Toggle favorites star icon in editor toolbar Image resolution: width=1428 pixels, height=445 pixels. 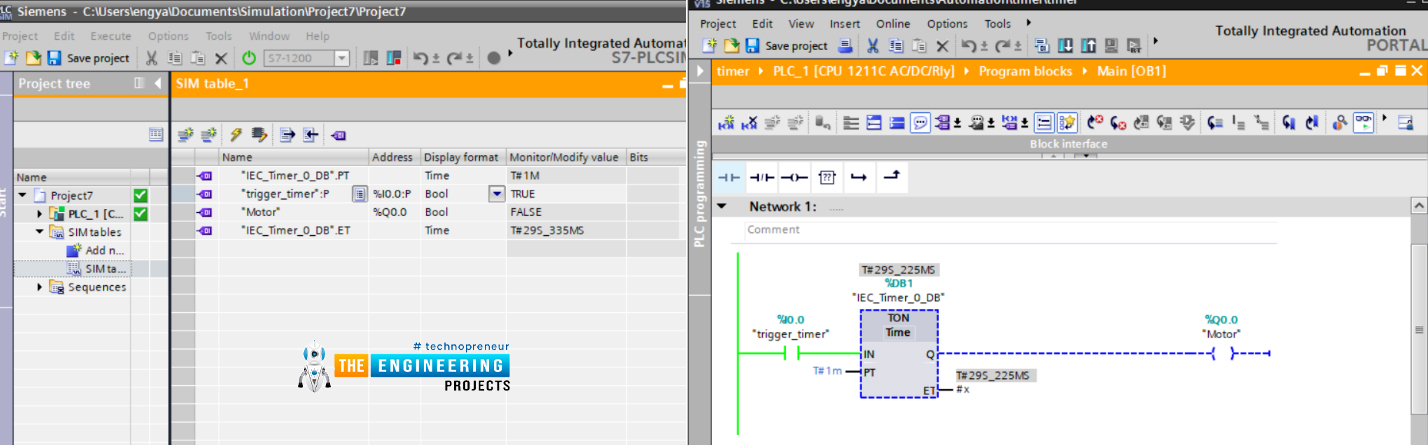pyautogui.click(x=1067, y=122)
